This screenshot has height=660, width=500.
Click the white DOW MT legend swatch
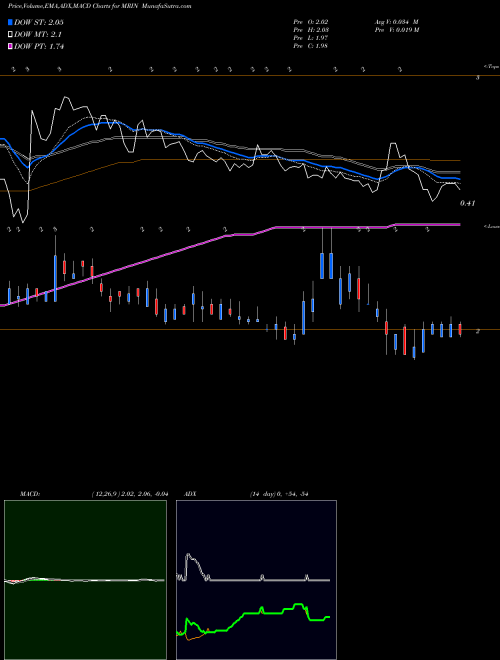[x=10, y=35]
